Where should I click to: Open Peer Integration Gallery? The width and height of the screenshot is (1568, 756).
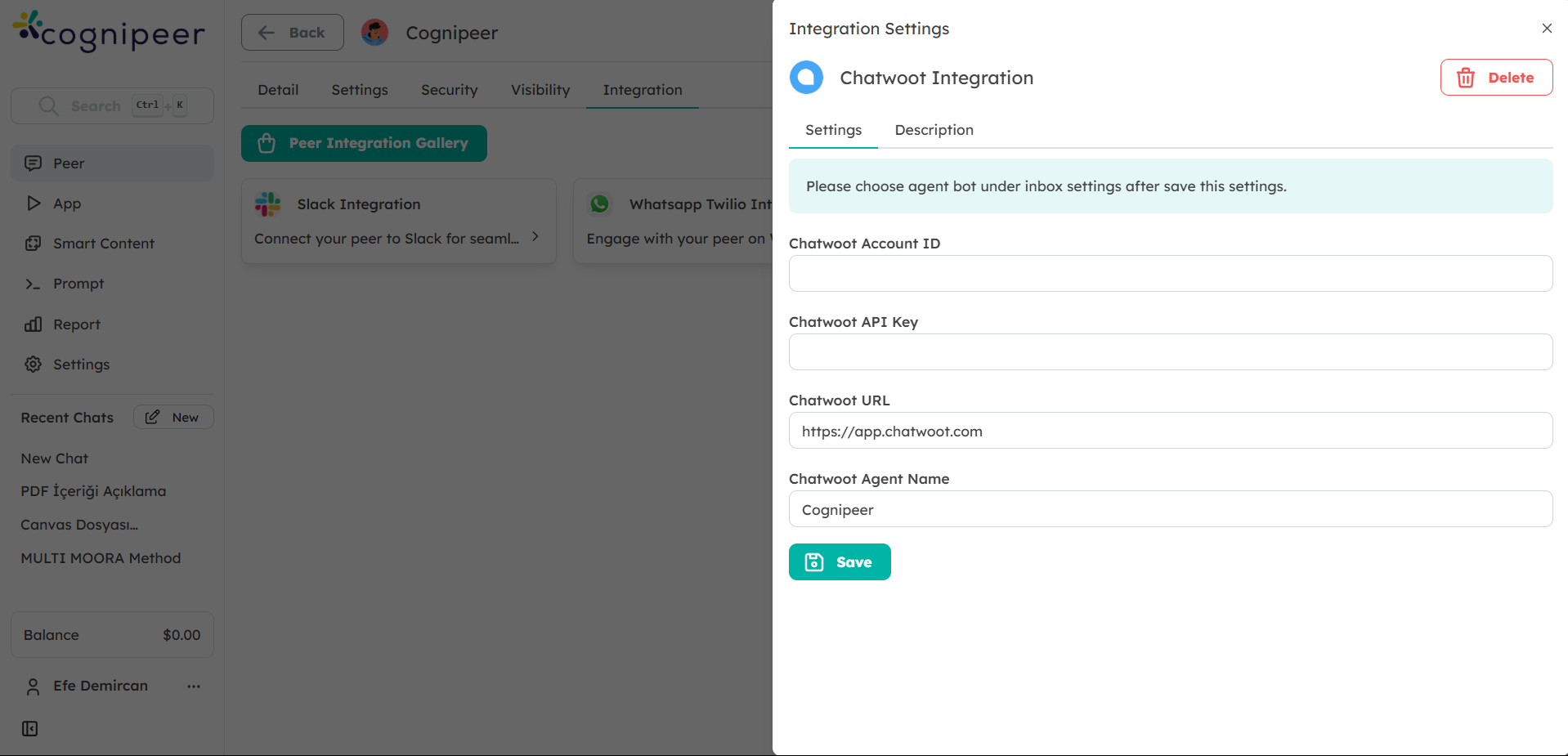click(x=364, y=144)
